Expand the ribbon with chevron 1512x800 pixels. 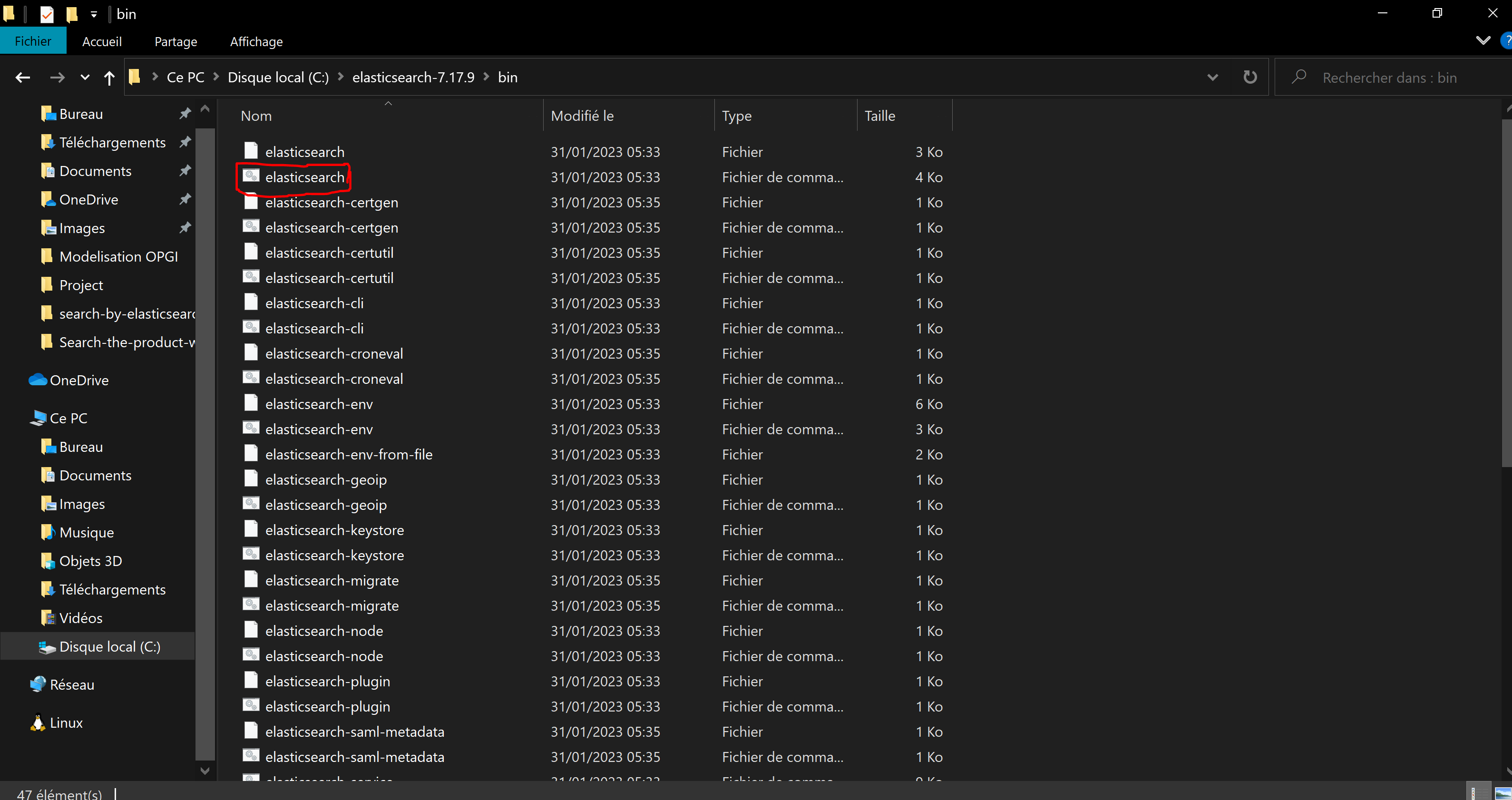click(x=1483, y=41)
